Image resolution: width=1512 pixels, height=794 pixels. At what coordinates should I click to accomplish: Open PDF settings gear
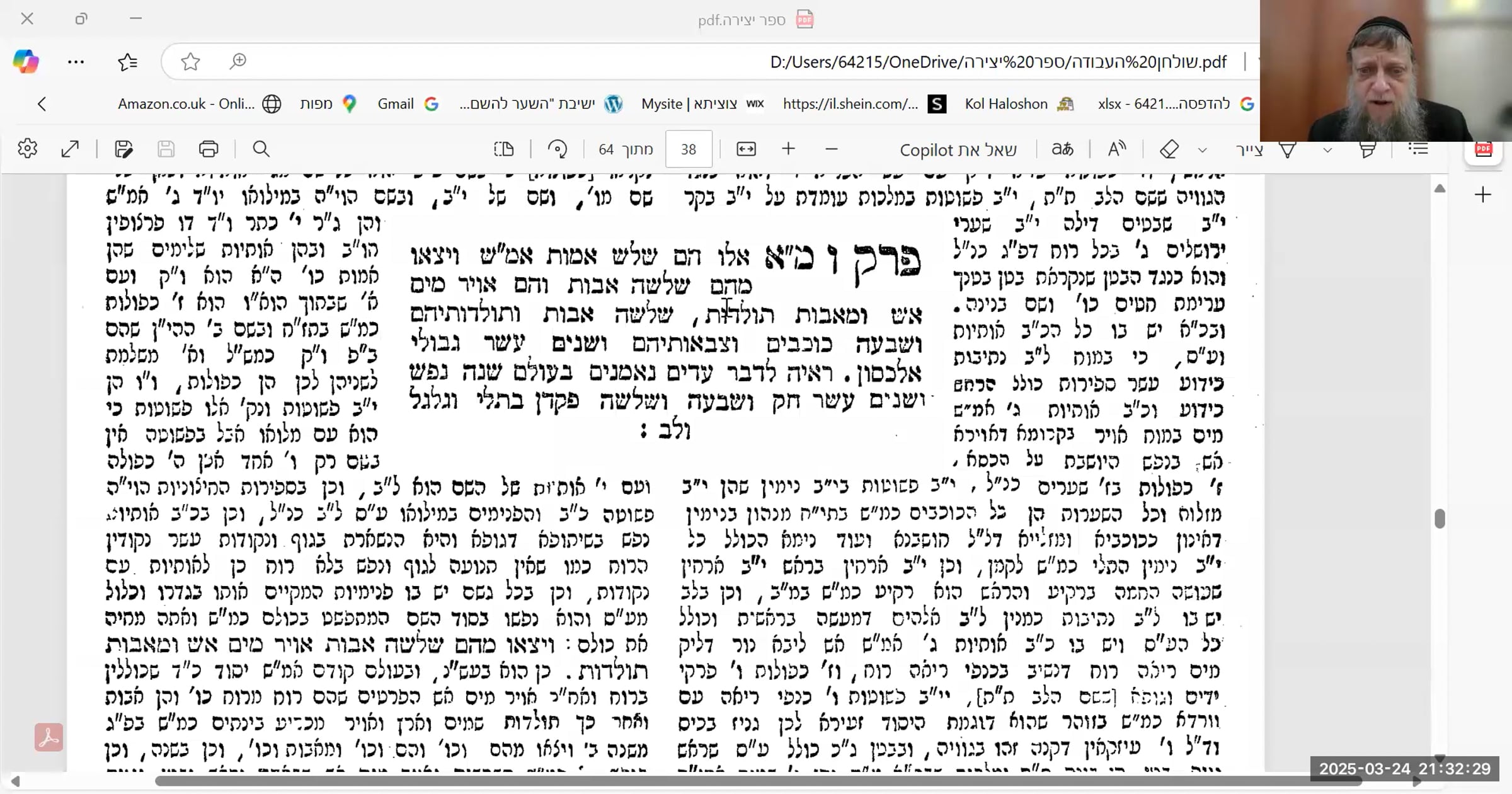coord(27,149)
